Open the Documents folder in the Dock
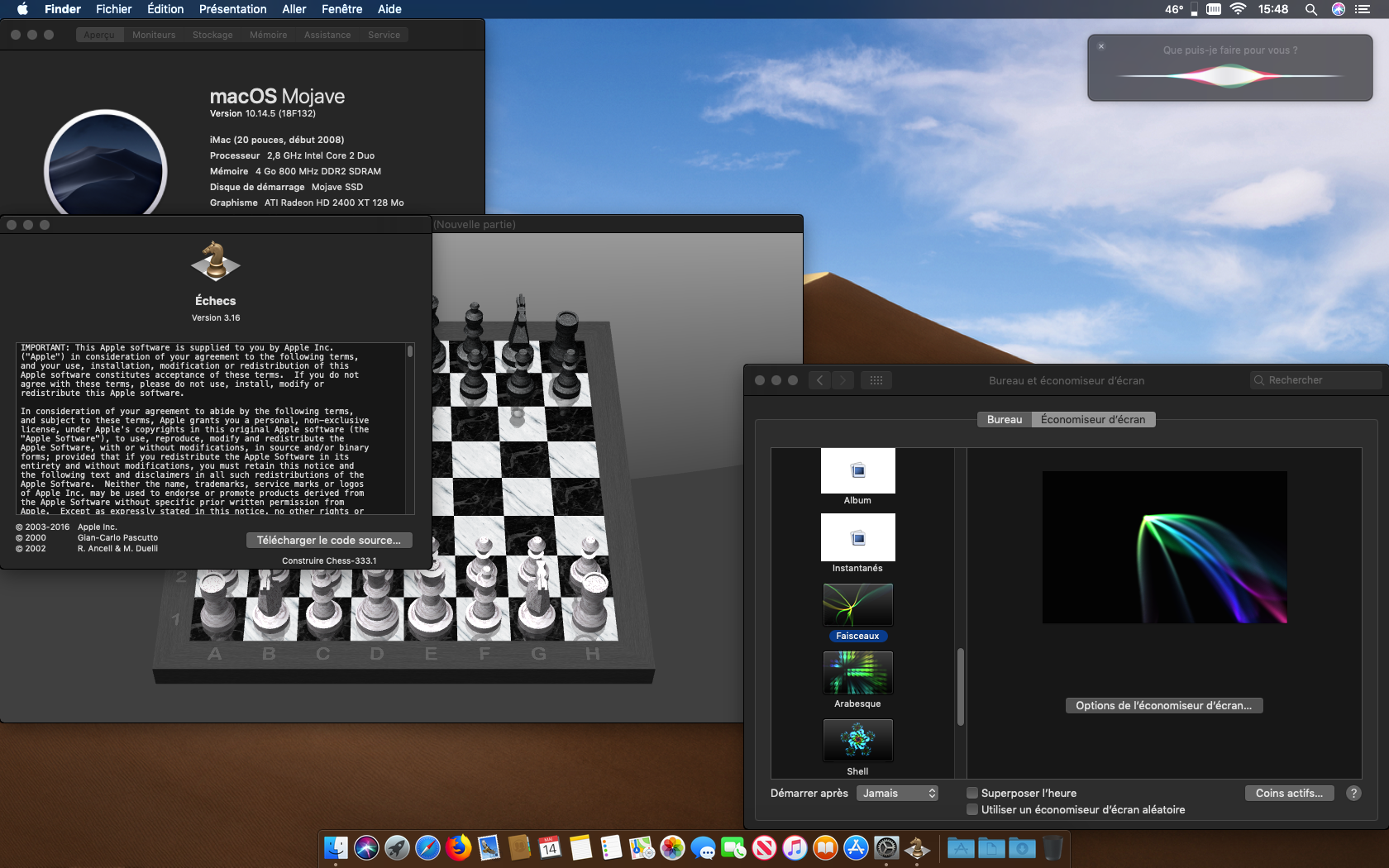Screen dimensions: 1389x868 tap(991, 847)
